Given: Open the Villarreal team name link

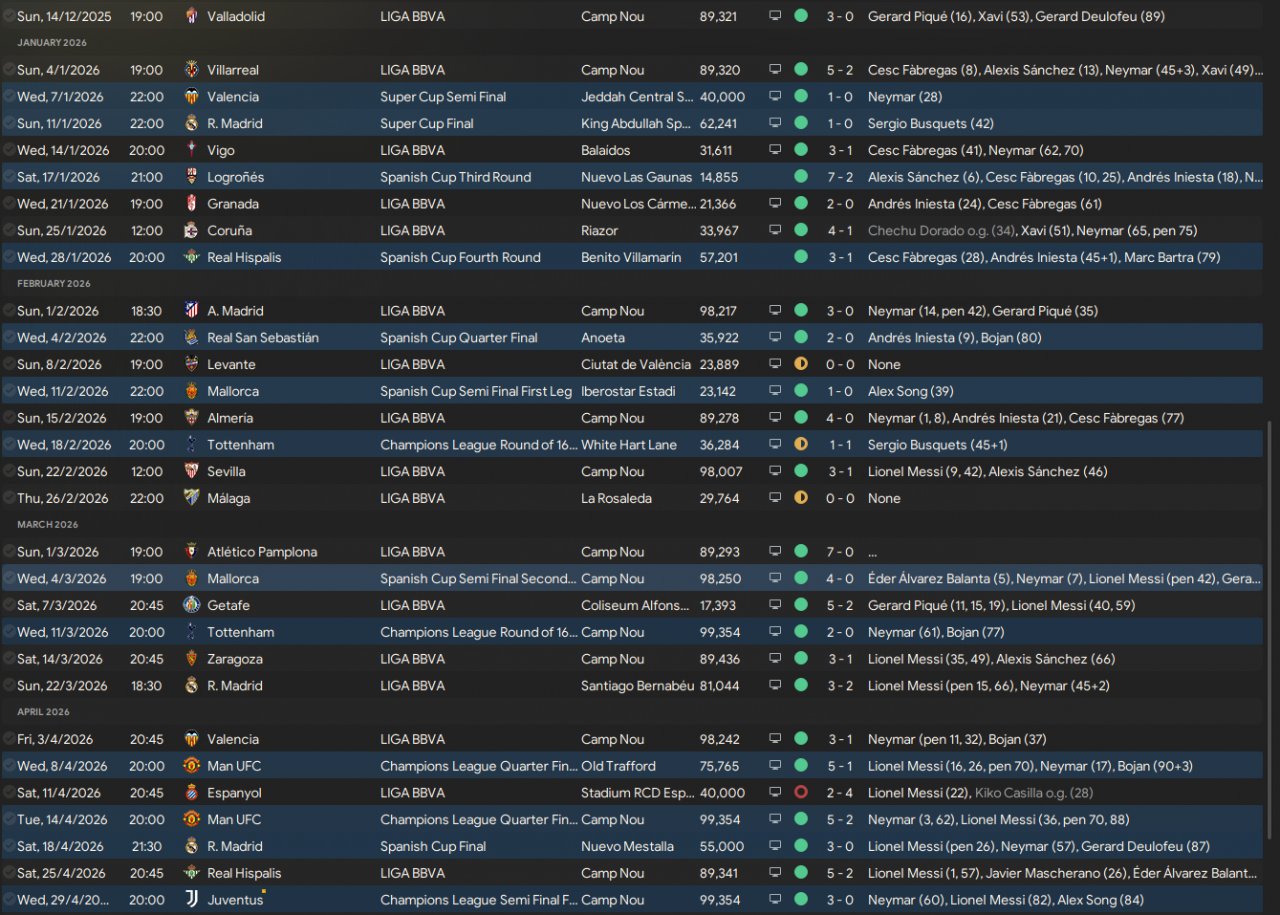Looking at the screenshot, I should point(233,70).
